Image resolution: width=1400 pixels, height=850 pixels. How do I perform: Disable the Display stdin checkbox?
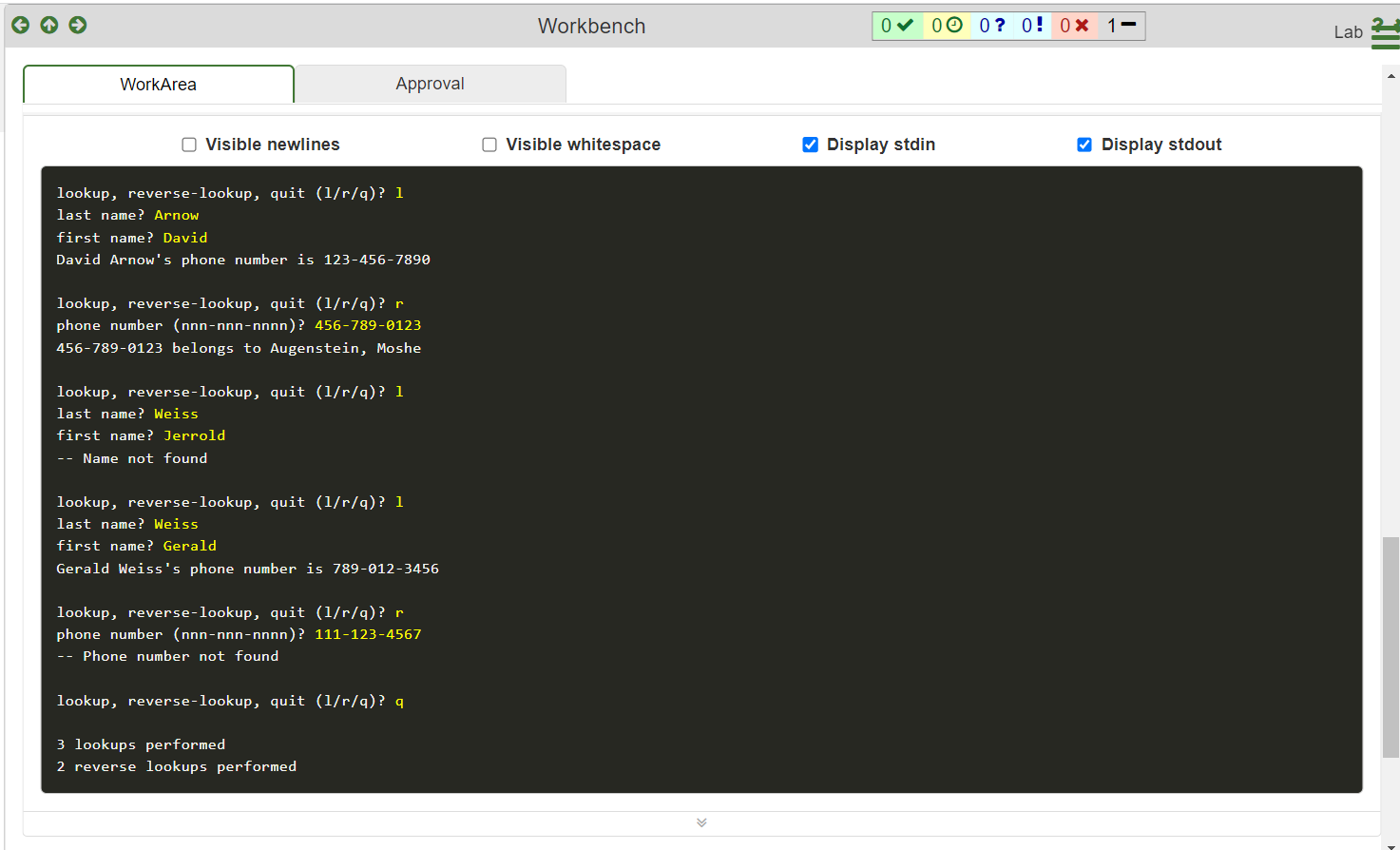click(x=810, y=144)
